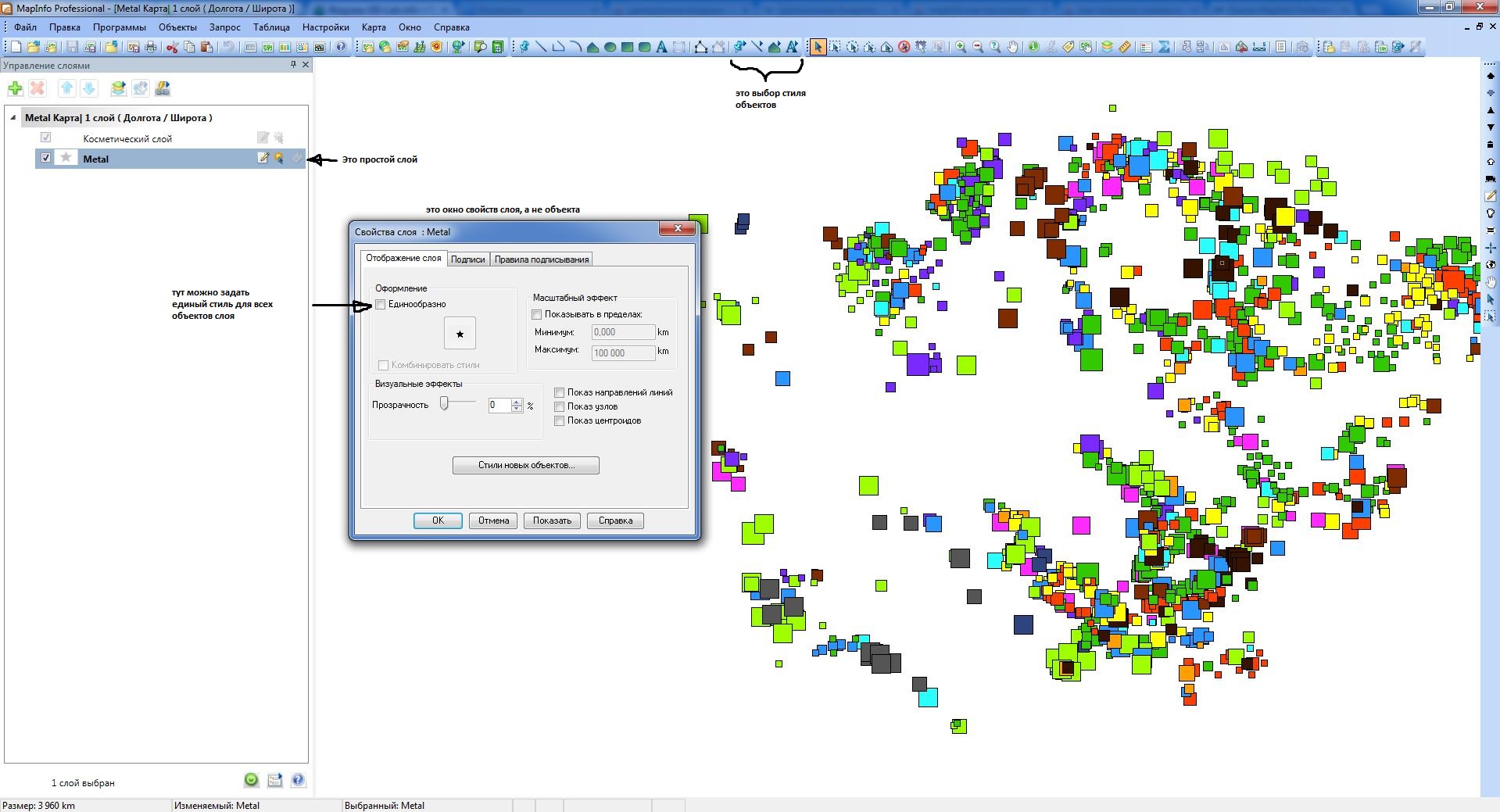The width and height of the screenshot is (1500, 812).
Task: Click the Print icon in toolbar
Action: click(x=151, y=47)
